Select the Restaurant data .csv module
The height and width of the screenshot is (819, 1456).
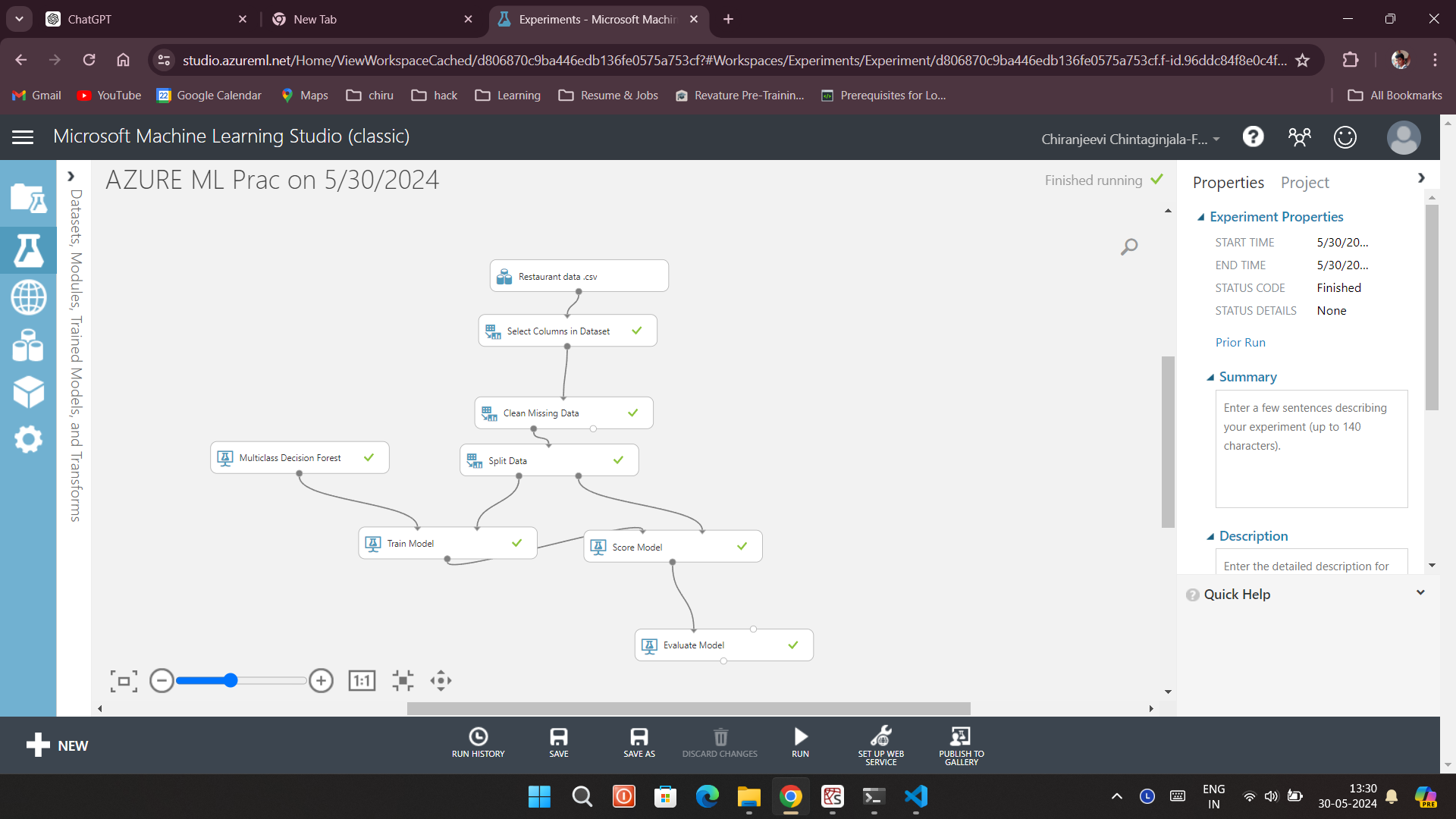coord(579,276)
